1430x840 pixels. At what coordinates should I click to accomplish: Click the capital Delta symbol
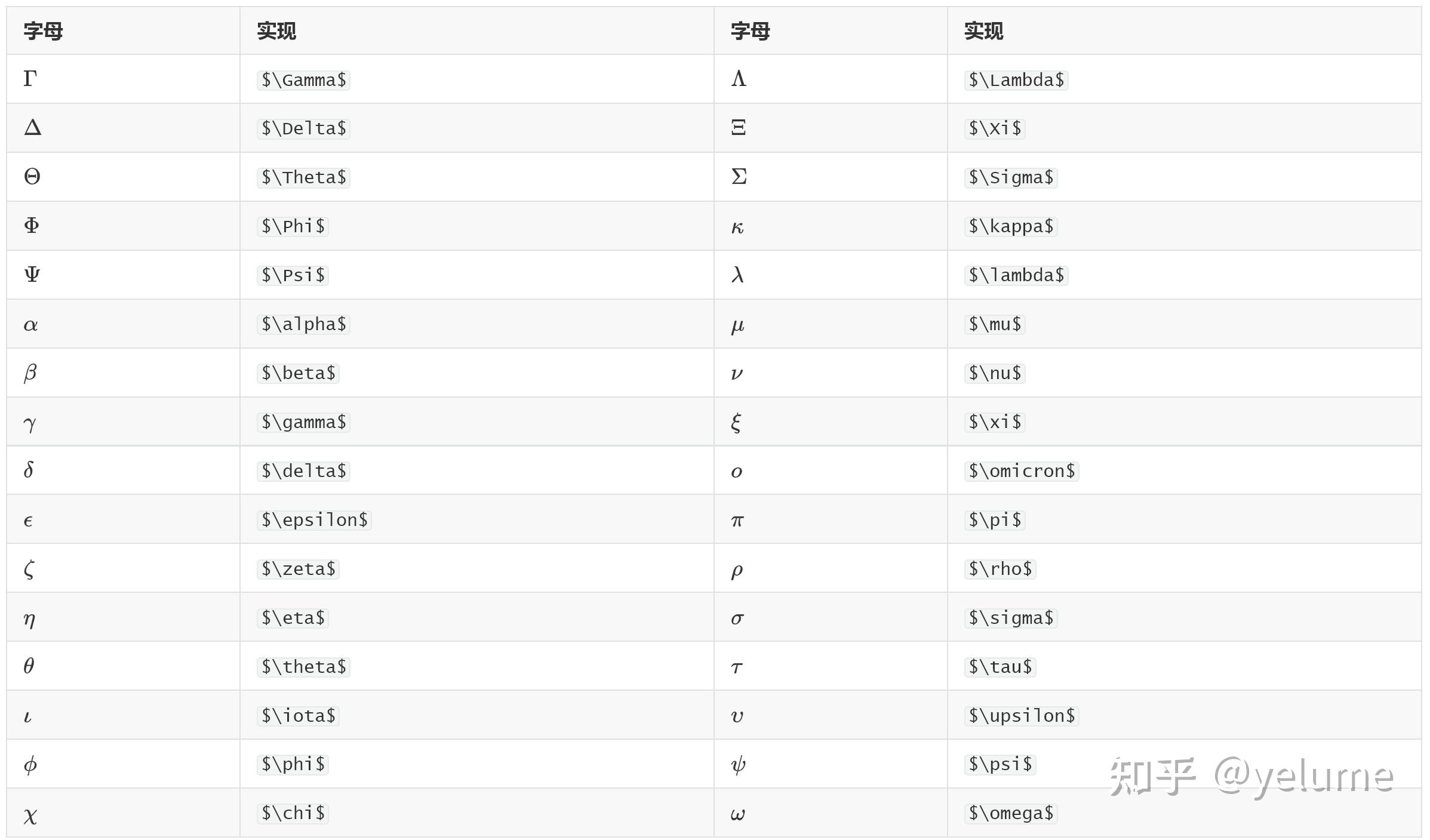[32, 128]
